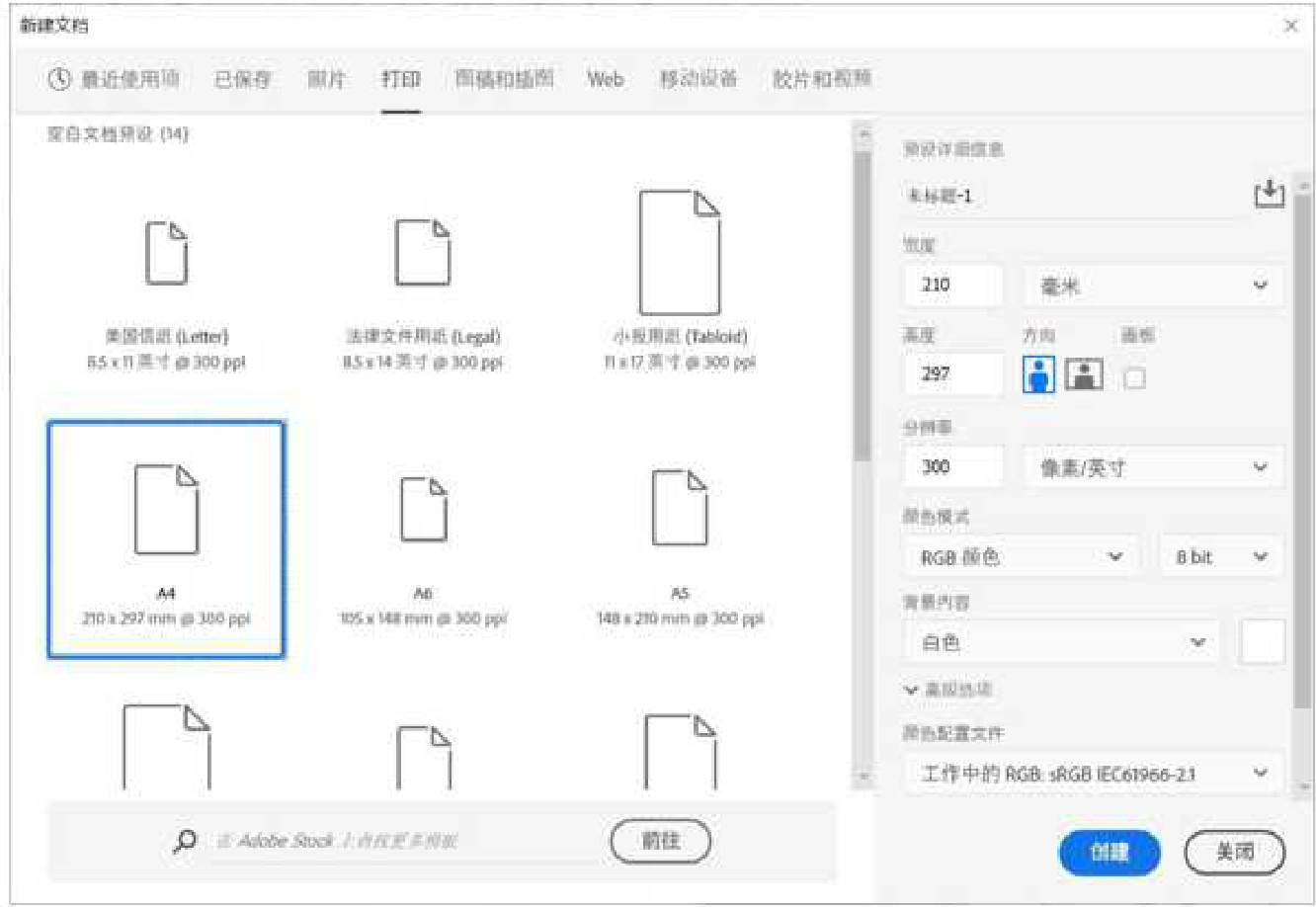
Task: Enable the artboards checkbox
Action: click(x=1134, y=377)
